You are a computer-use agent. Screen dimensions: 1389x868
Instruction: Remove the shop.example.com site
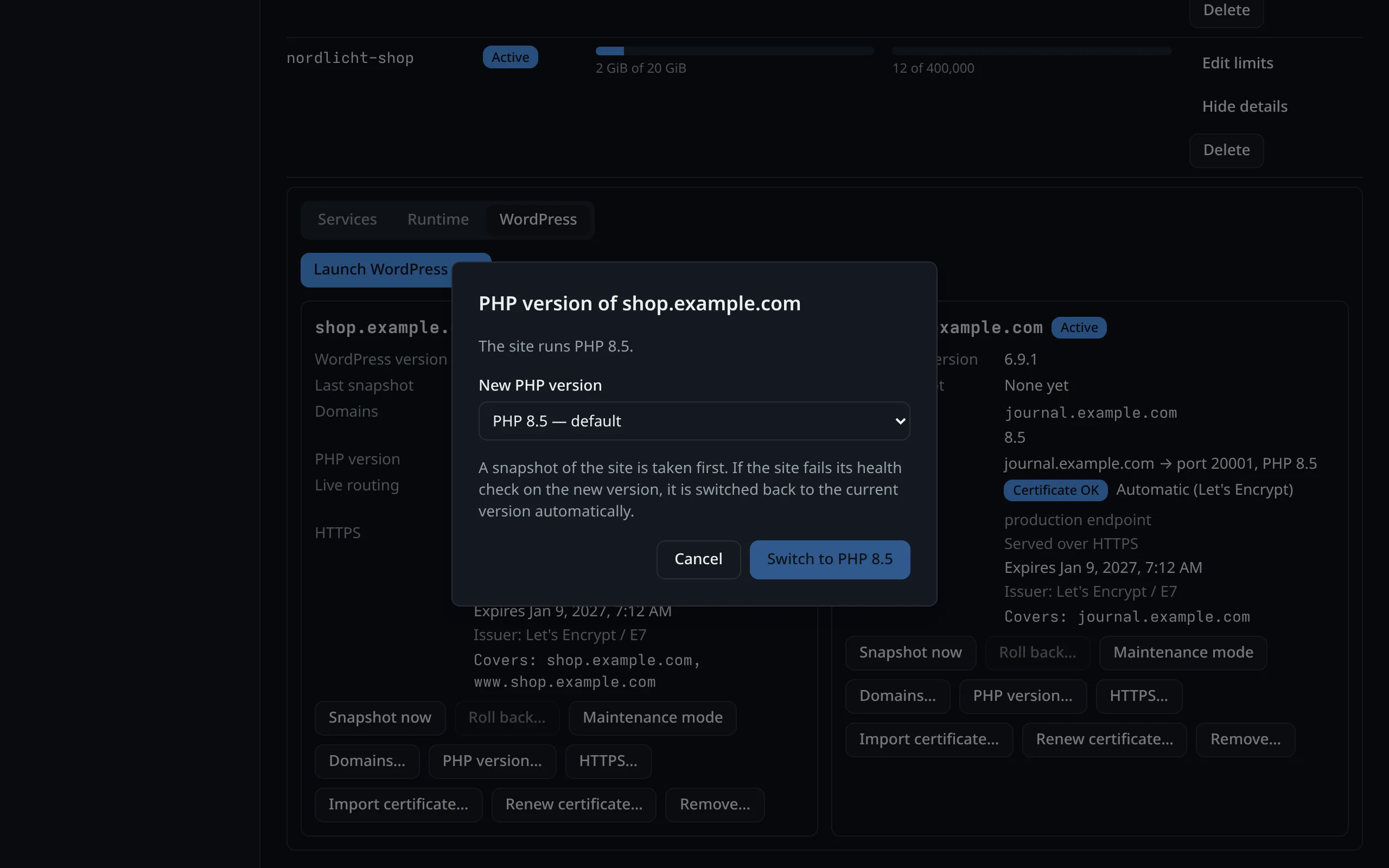[715, 805]
